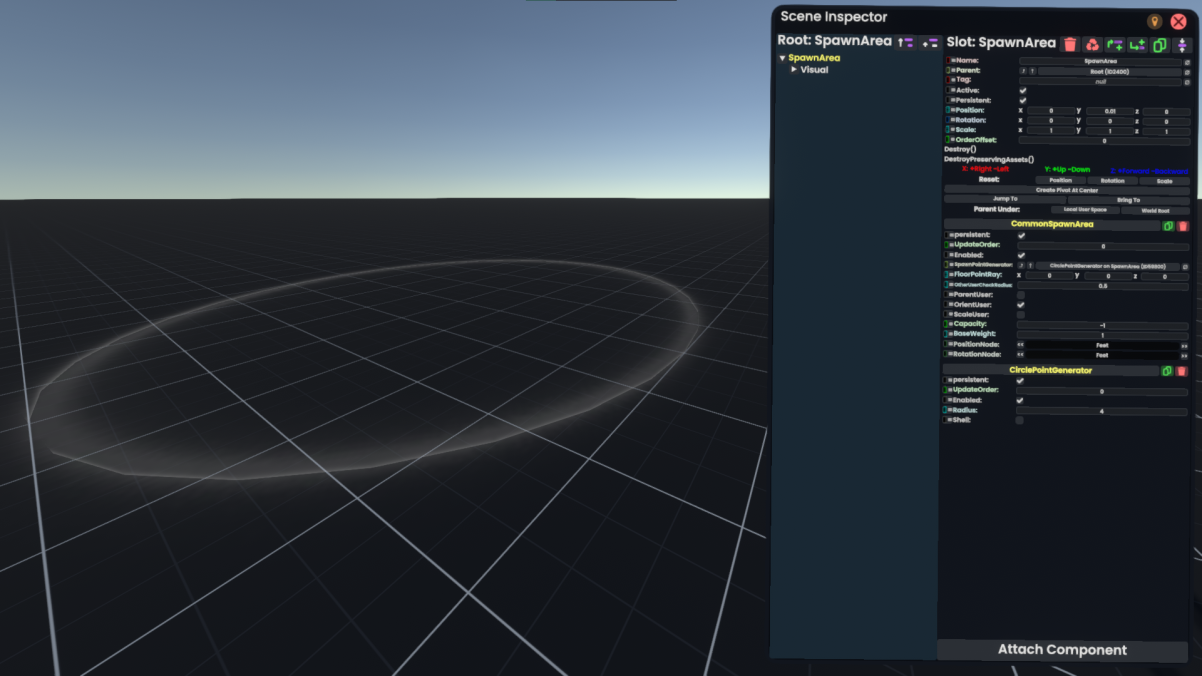
Task: Click the red trash icon to destroy the slot
Action: click(x=1070, y=44)
